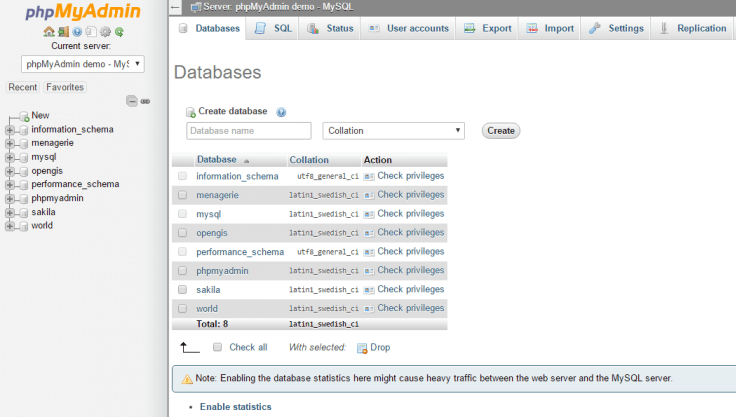Tick the opengis row checkbox
The height and width of the screenshot is (417, 736).
[x=183, y=232]
